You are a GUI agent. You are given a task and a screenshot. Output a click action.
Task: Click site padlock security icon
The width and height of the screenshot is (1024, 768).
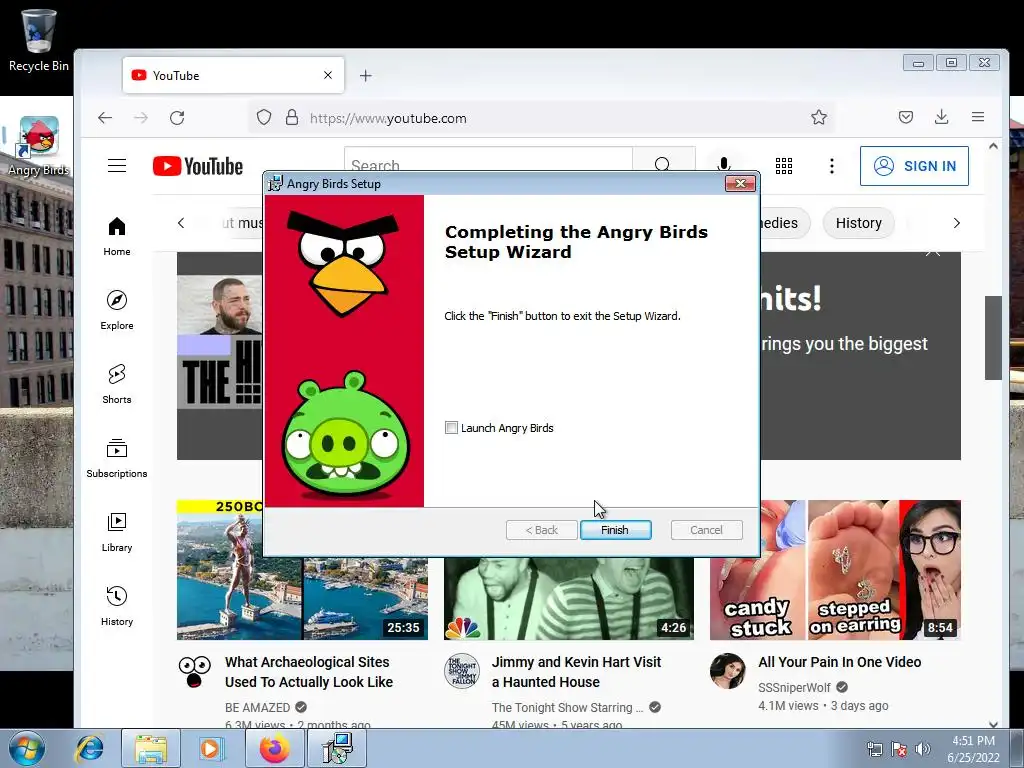(x=292, y=118)
